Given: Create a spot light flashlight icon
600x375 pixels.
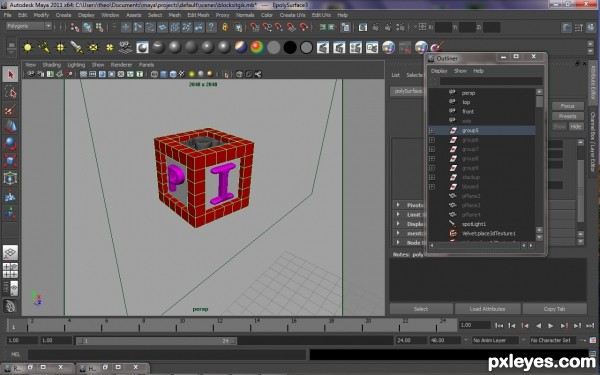Looking at the screenshot, I should [x=77, y=47].
